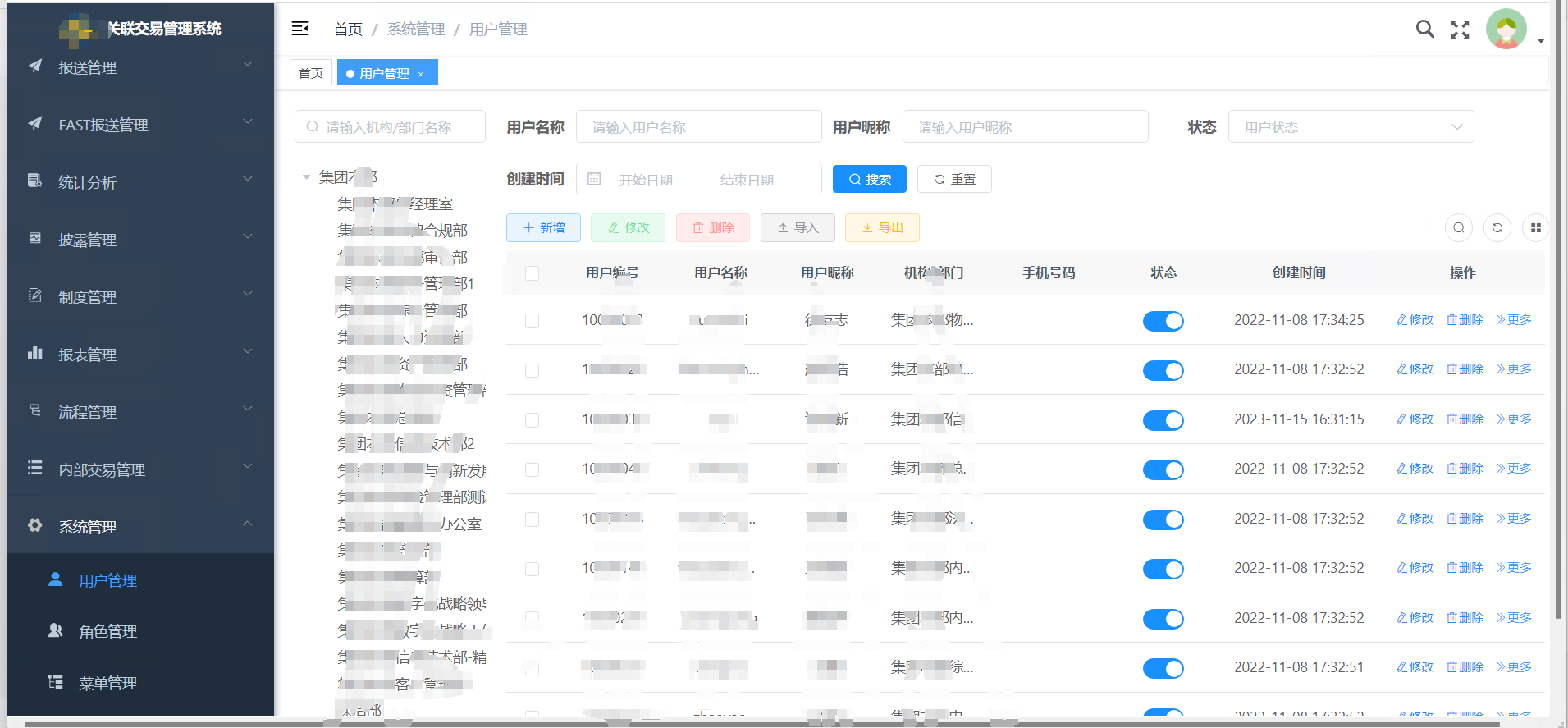Open 用户管理 in the sidebar
Viewport: 1568px width, 728px height.
(x=141, y=580)
